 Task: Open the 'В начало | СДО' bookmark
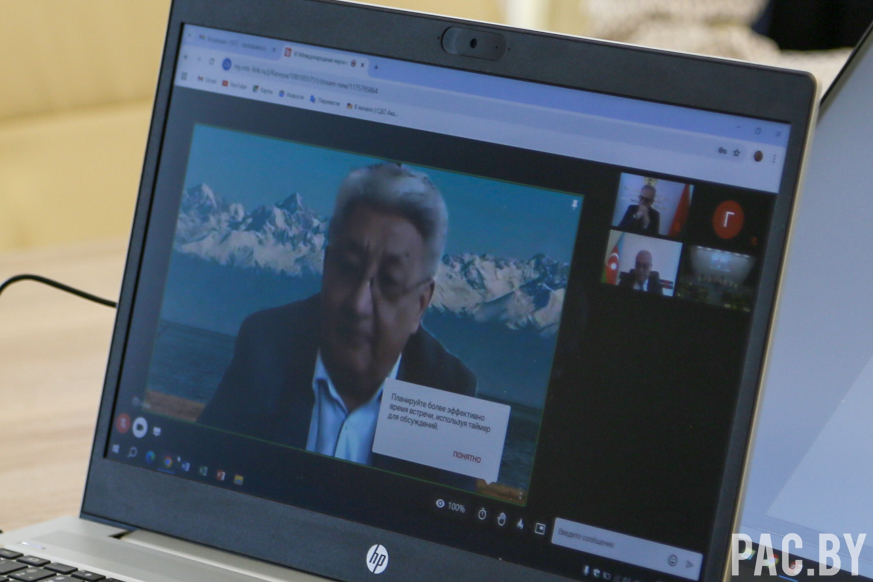click(372, 110)
